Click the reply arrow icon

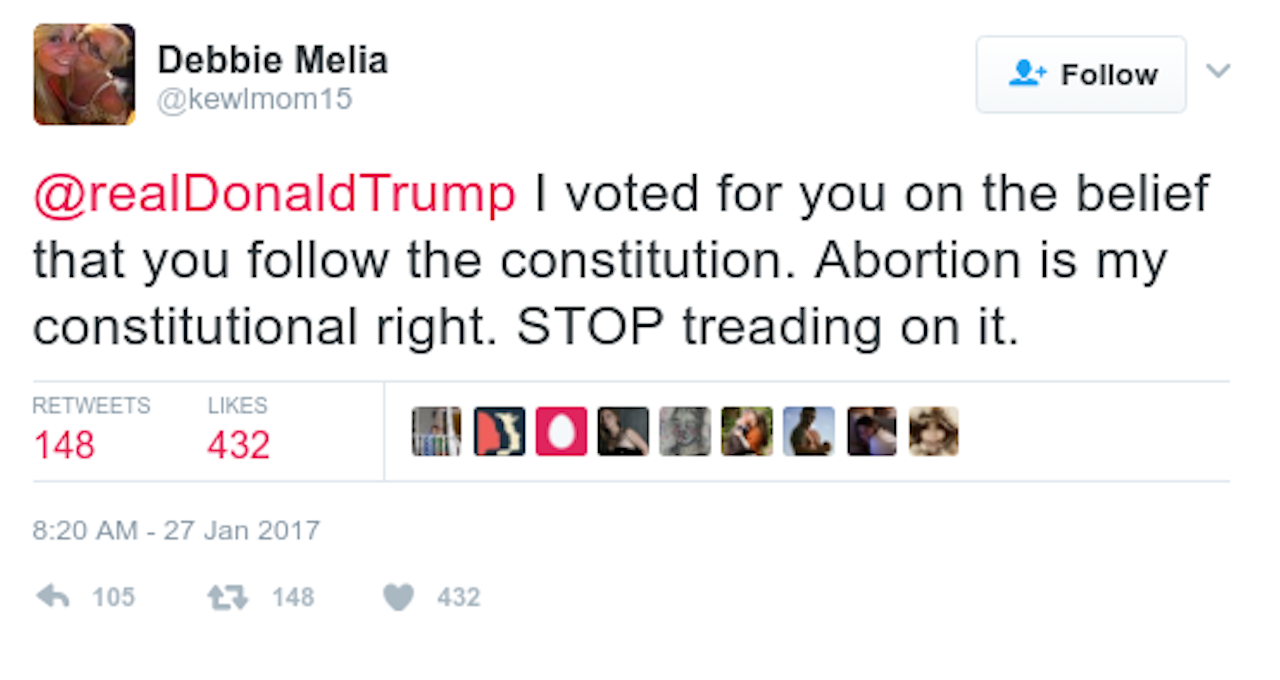pos(52,597)
